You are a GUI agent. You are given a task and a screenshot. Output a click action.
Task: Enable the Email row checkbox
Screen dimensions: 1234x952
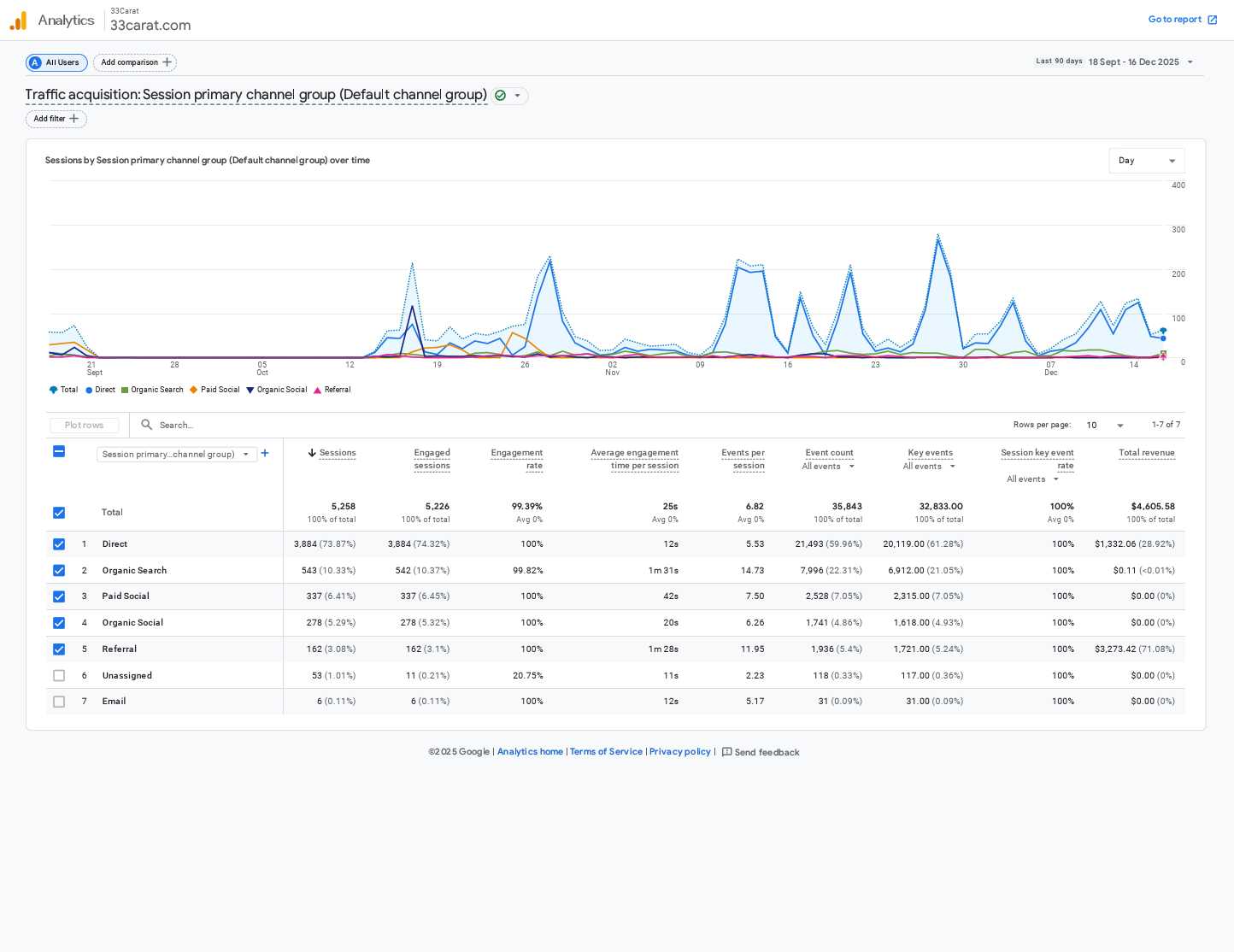click(59, 702)
